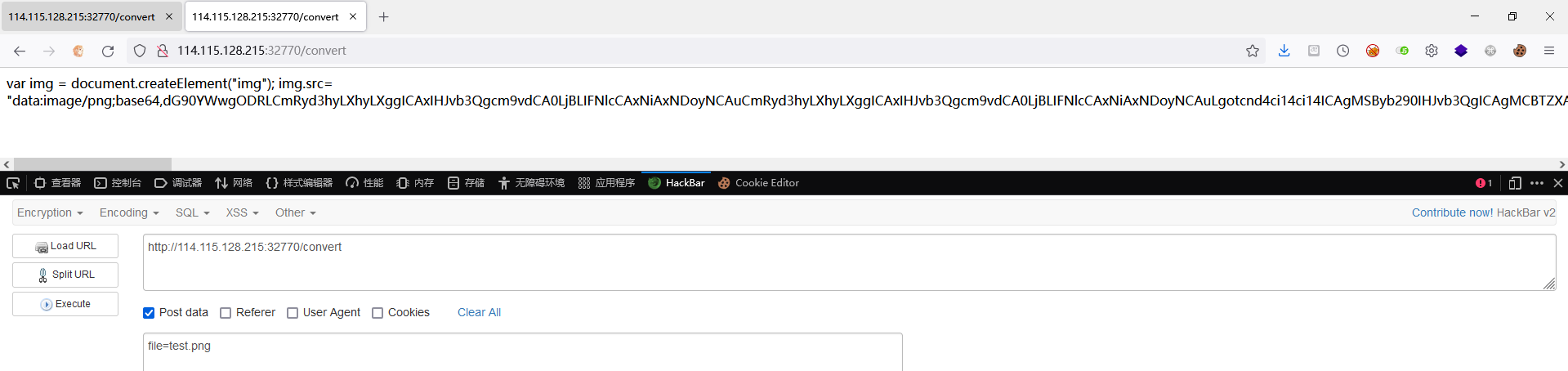The height and width of the screenshot is (371, 1568).
Task: Go forward with the forward arrow
Action: tap(49, 51)
